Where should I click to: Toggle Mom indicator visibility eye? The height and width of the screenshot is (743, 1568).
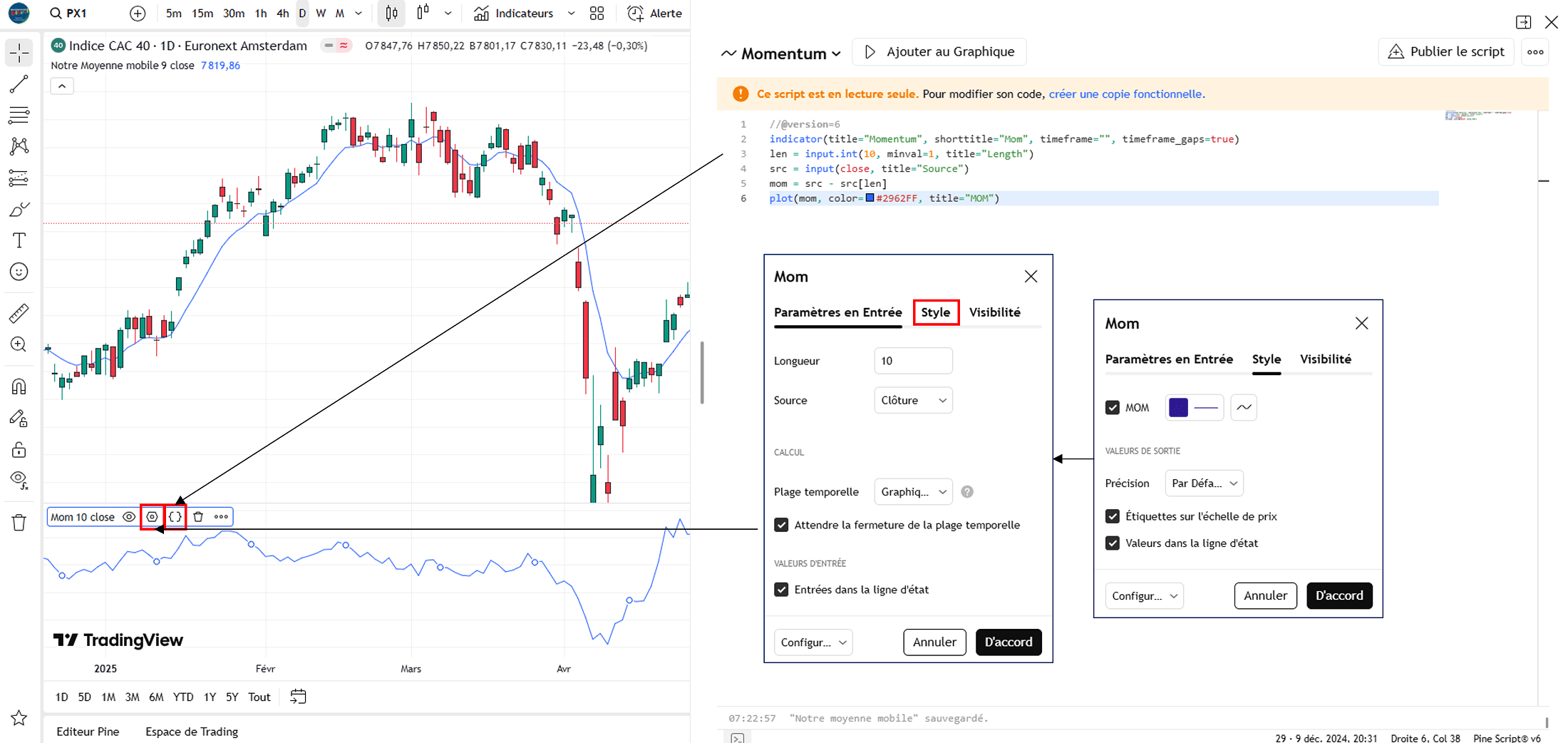click(x=129, y=517)
